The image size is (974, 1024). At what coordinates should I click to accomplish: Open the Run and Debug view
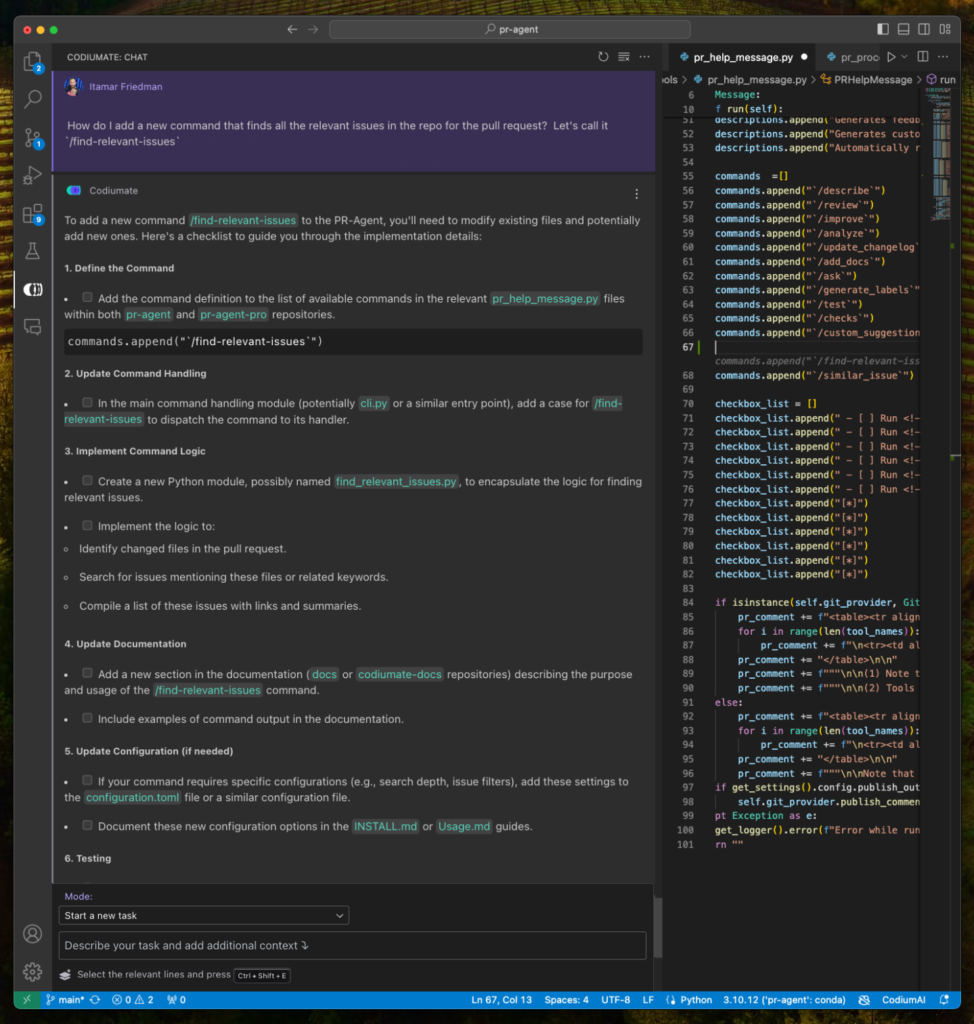tap(32, 176)
